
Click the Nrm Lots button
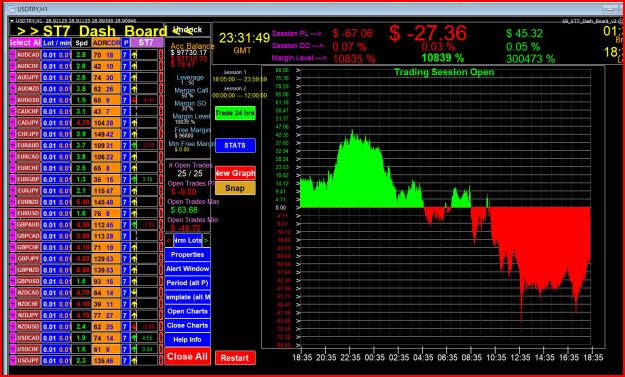point(187,240)
